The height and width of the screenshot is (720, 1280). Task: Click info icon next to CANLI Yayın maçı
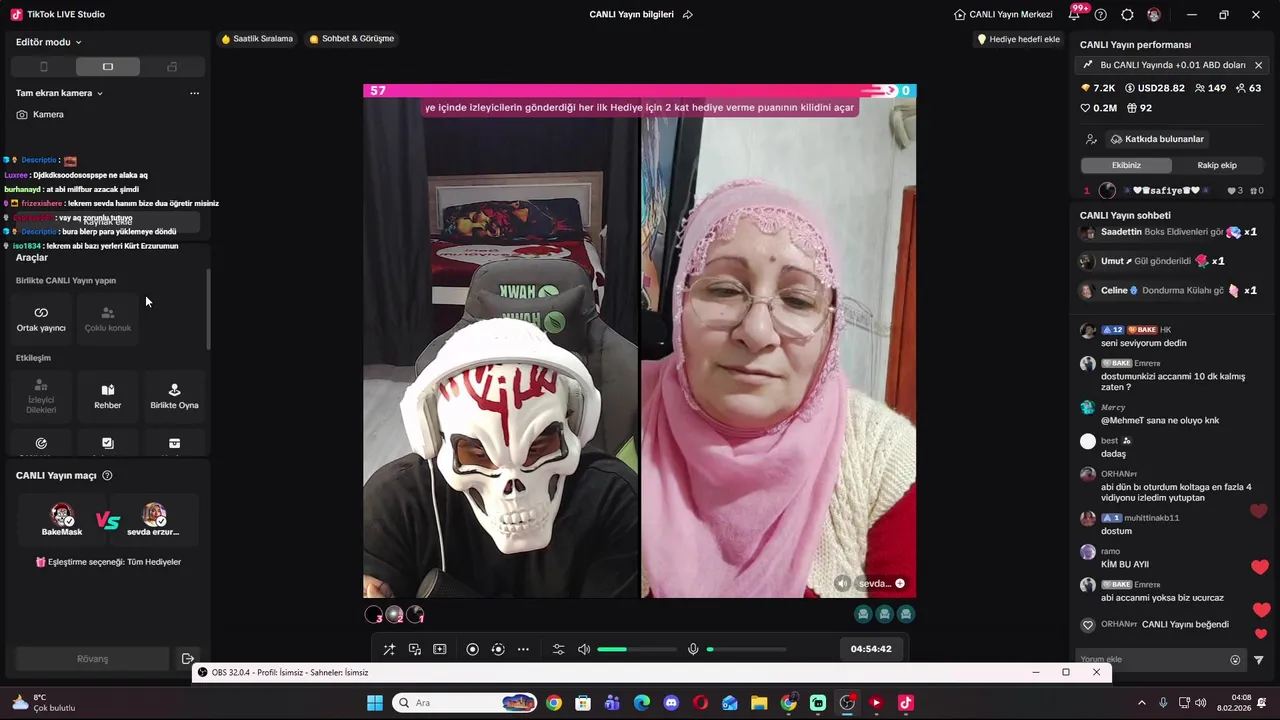pos(107,476)
